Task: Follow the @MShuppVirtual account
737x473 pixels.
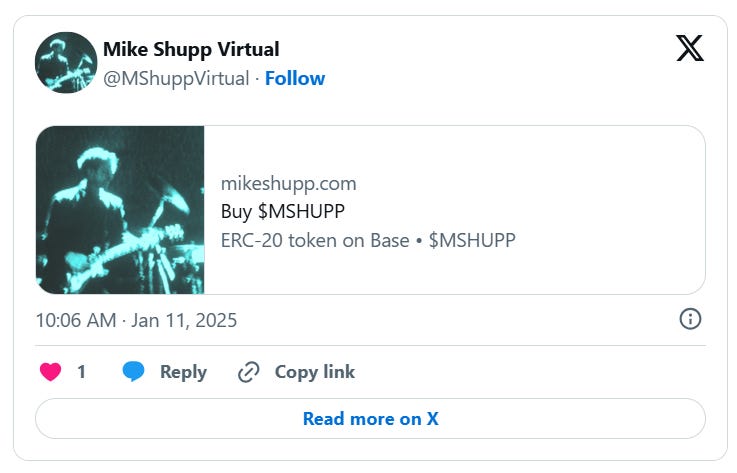Action: (295, 78)
